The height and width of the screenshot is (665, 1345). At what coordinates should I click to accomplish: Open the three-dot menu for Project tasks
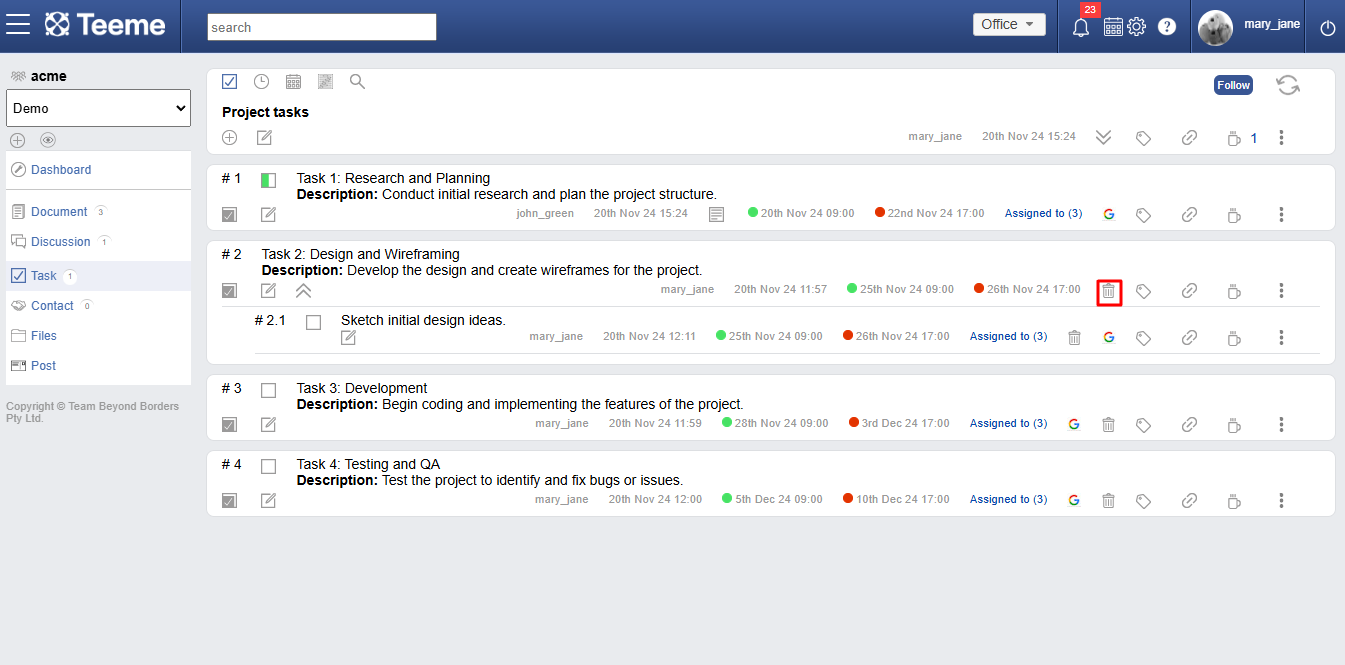click(1281, 138)
